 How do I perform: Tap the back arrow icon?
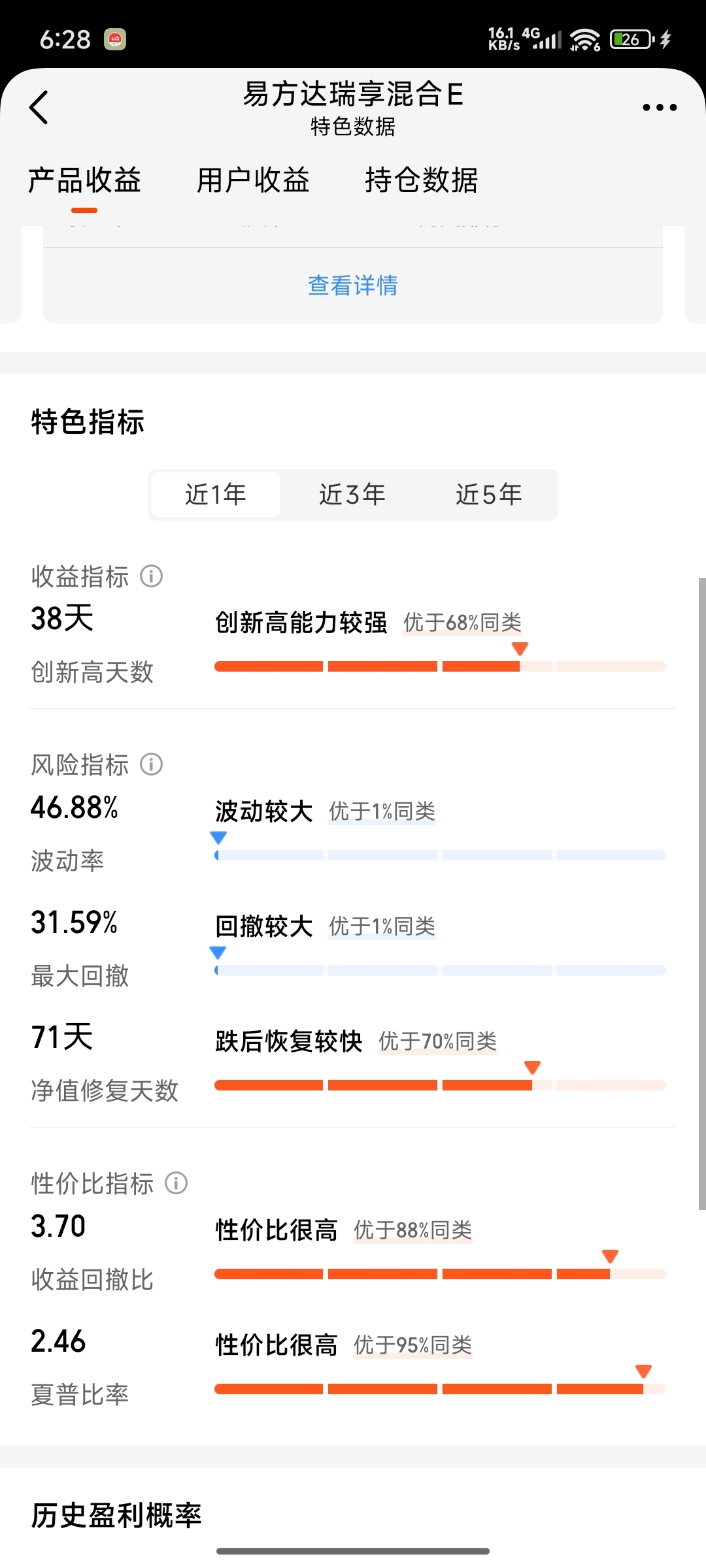tap(39, 107)
